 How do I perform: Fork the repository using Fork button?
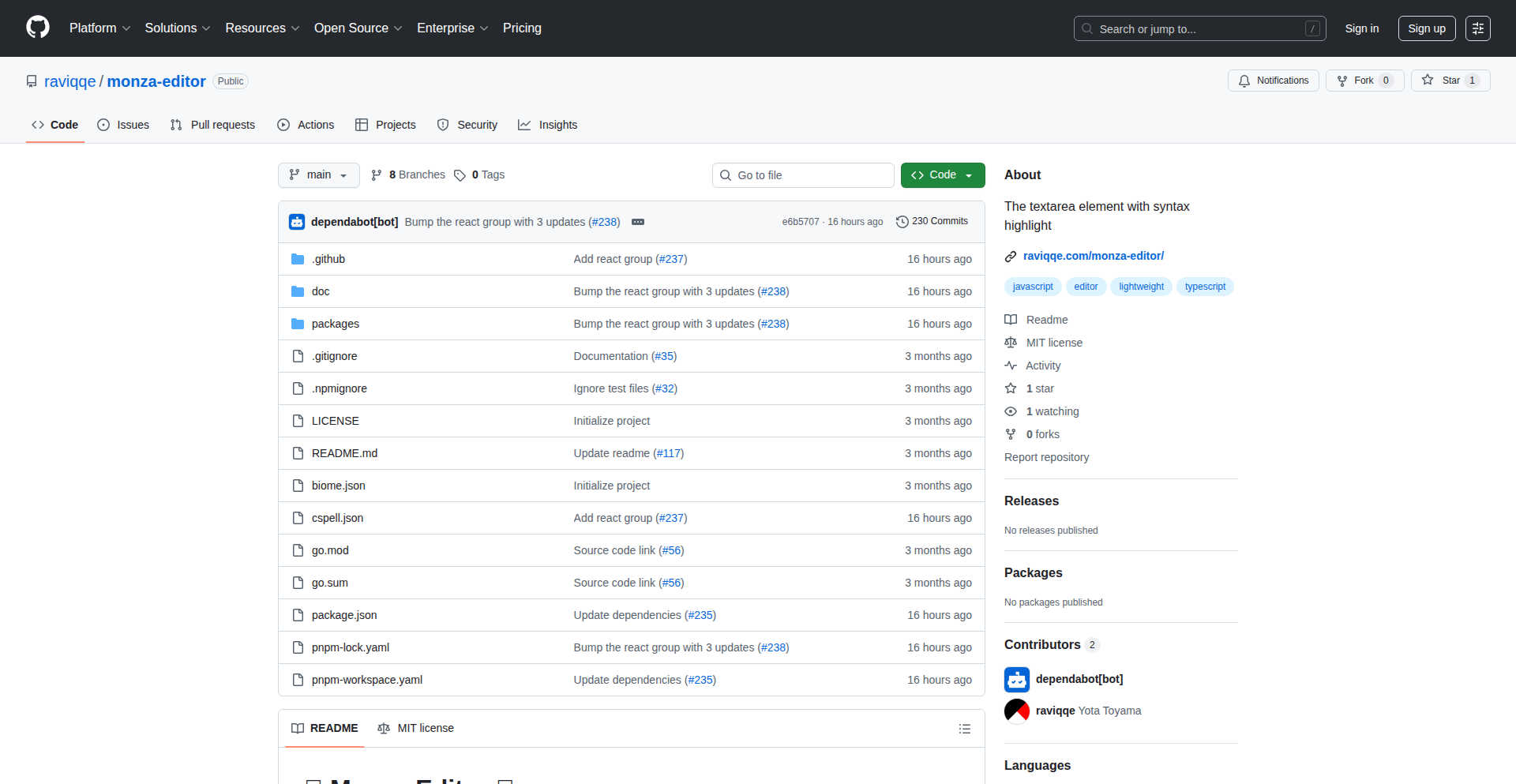[x=1364, y=81]
